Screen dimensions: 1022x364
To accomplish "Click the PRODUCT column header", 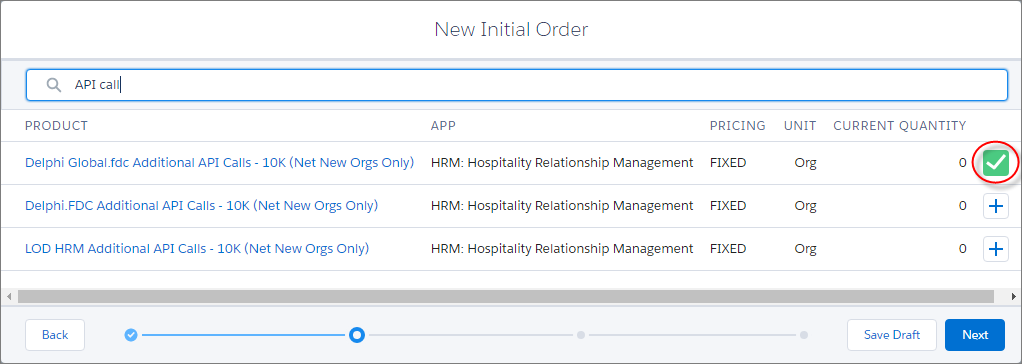I will 56,125.
